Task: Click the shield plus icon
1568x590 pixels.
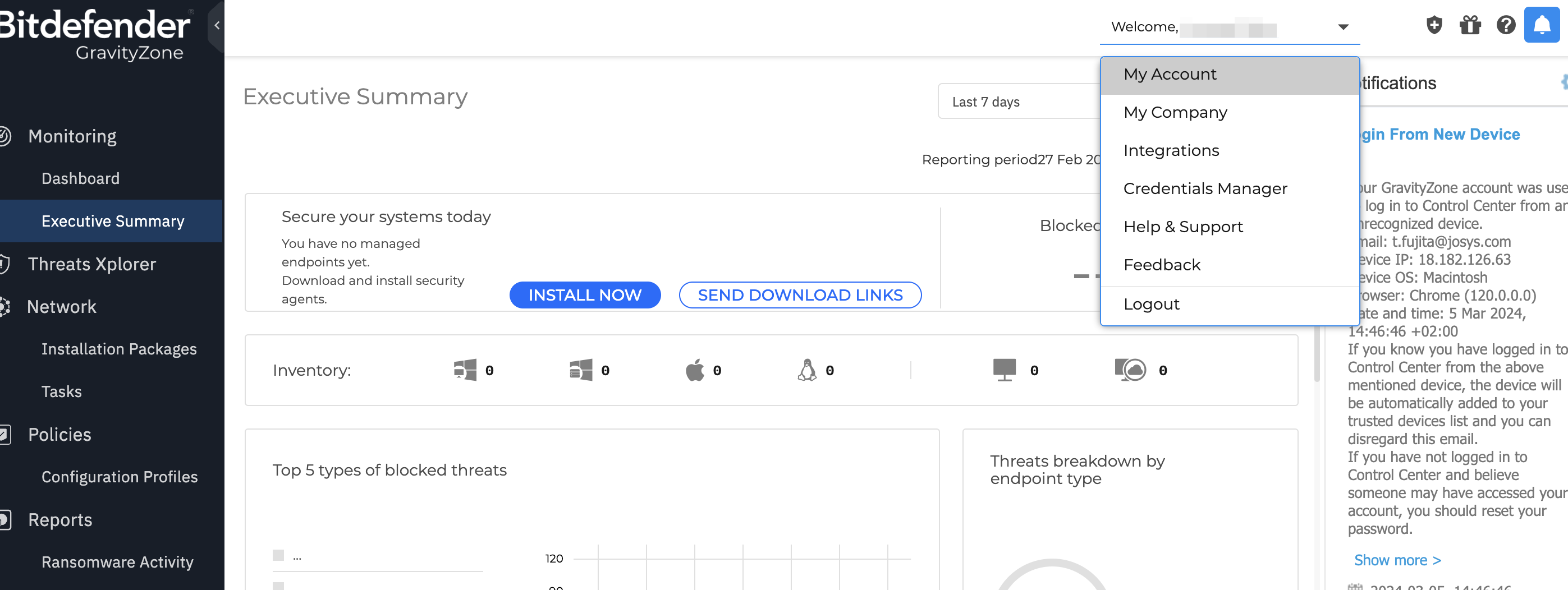Action: point(1434,25)
